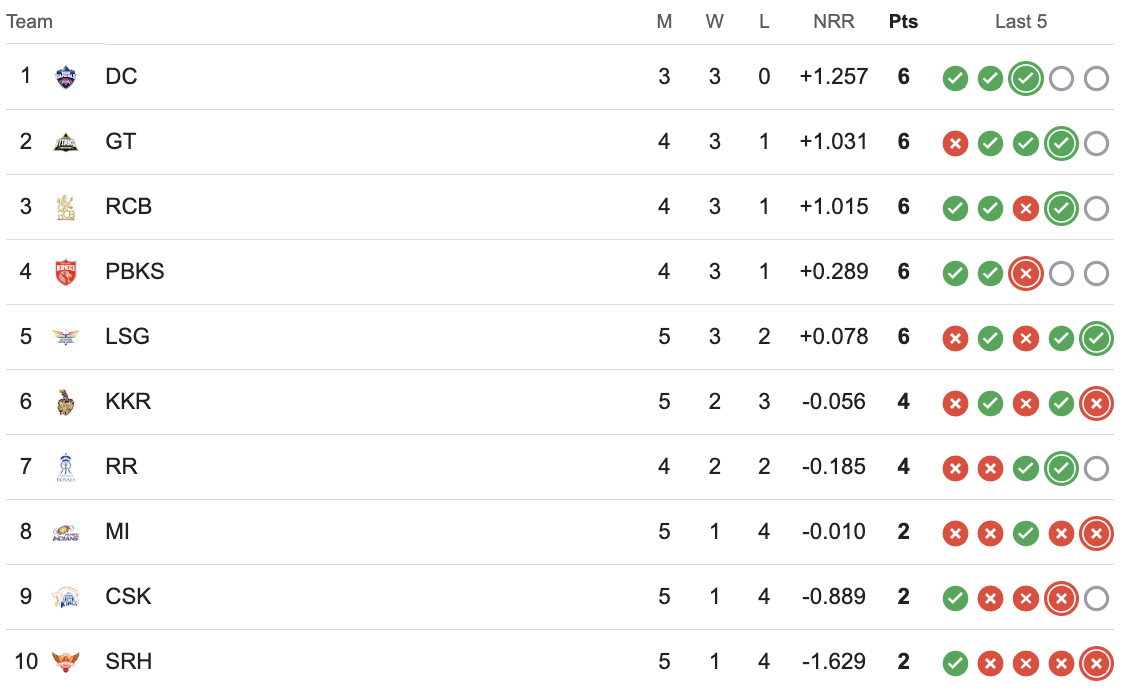Click KKR's ringed most recent loss cross
Screen dimensions: 1128x692
(x=1096, y=404)
